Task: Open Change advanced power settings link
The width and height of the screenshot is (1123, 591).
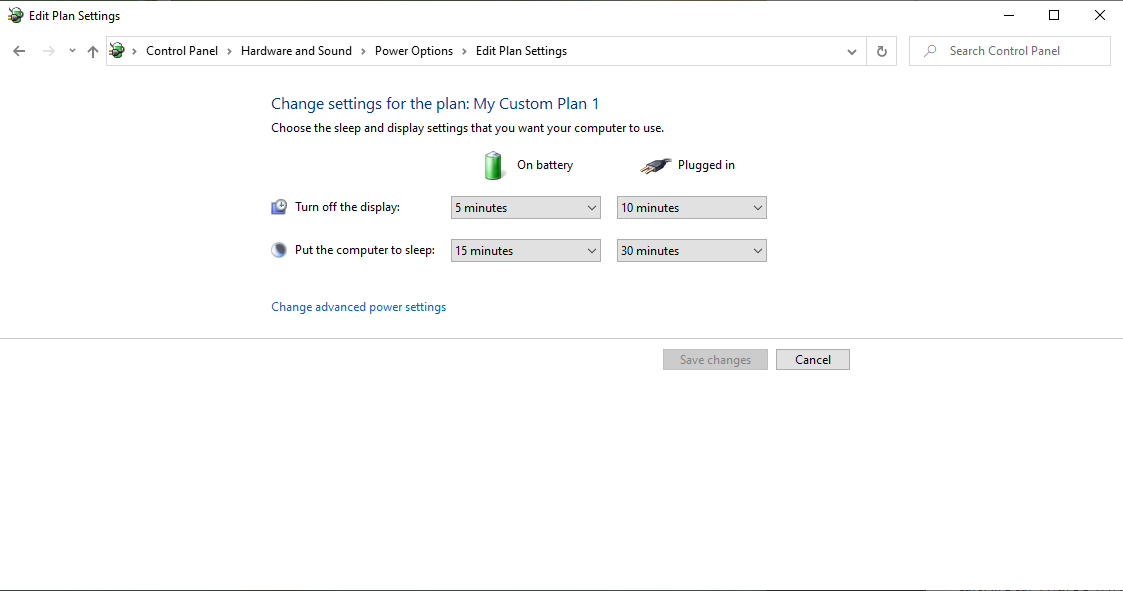Action: 358,307
